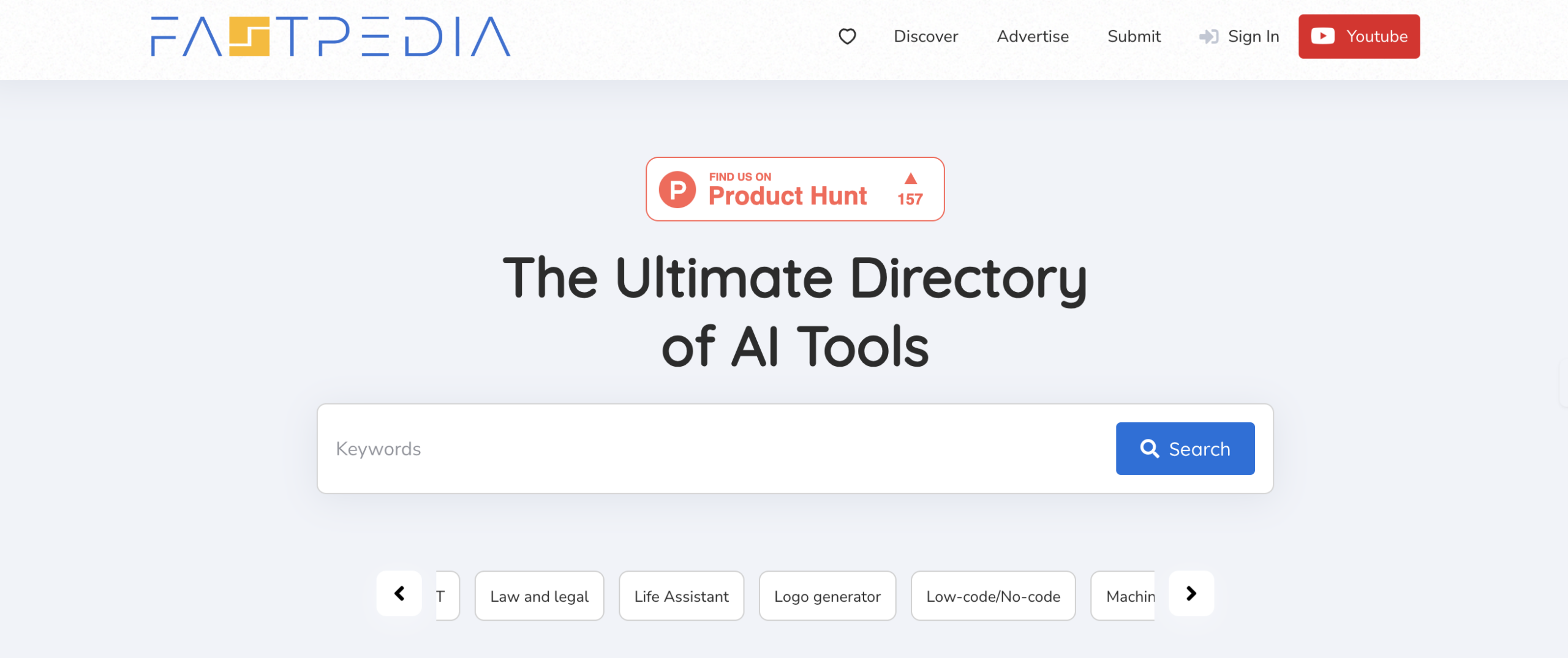Choose the Life Assistant category
The width and height of the screenshot is (1568, 658).
(x=681, y=596)
